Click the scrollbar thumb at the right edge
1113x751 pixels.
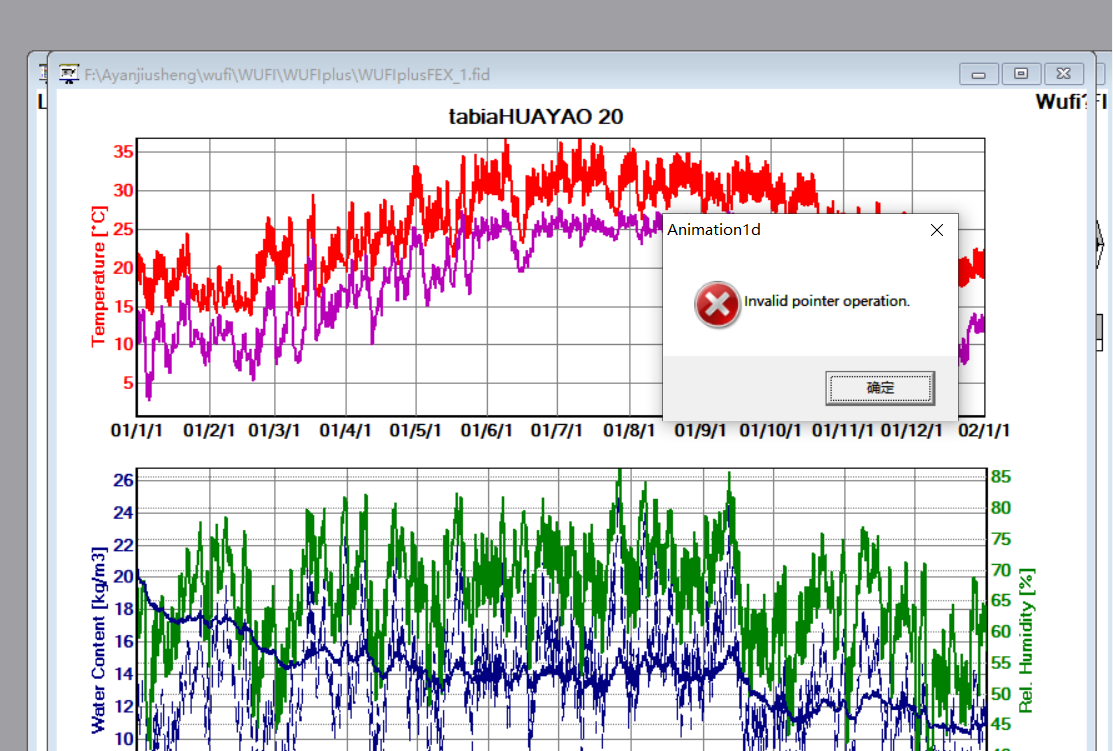(1100, 328)
